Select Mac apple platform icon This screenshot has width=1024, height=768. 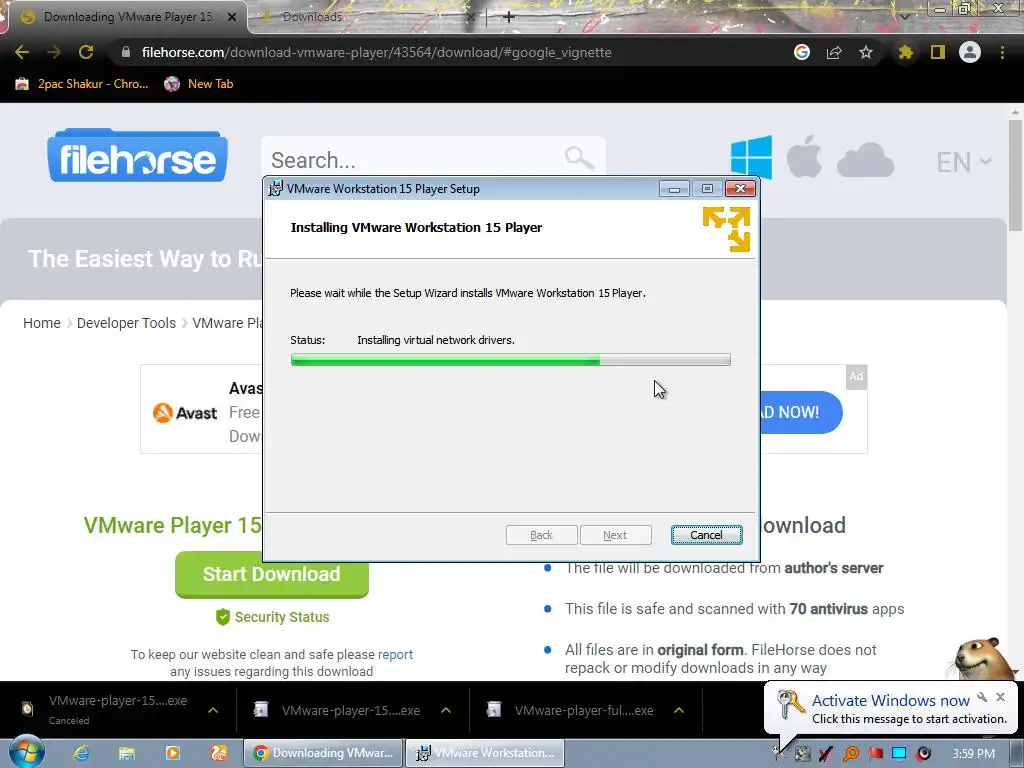[x=804, y=157]
